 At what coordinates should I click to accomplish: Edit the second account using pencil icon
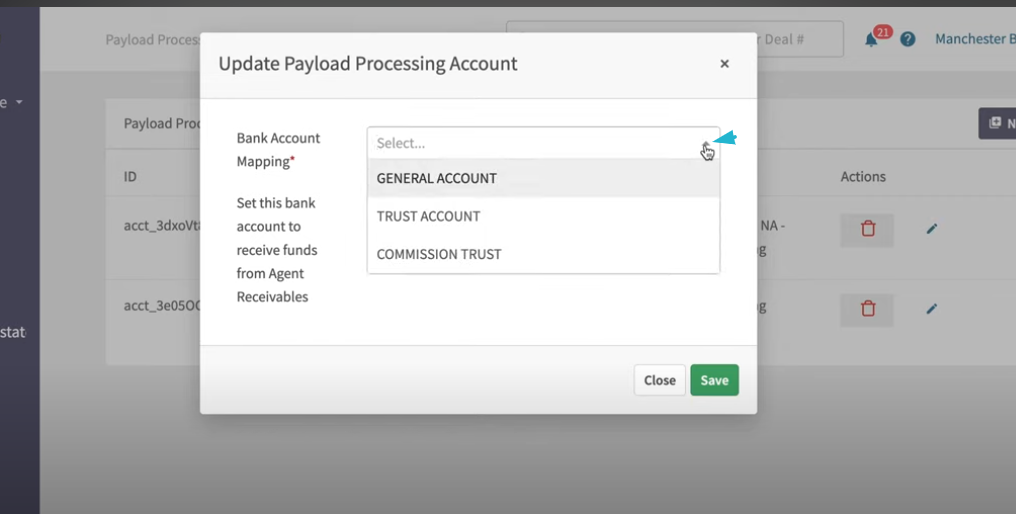pos(932,309)
